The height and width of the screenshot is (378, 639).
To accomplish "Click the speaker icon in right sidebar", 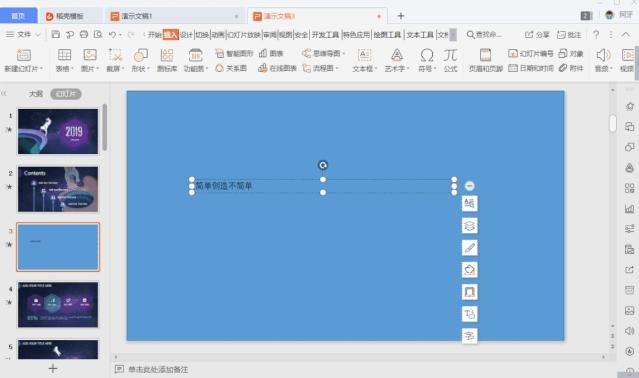I will [x=629, y=331].
